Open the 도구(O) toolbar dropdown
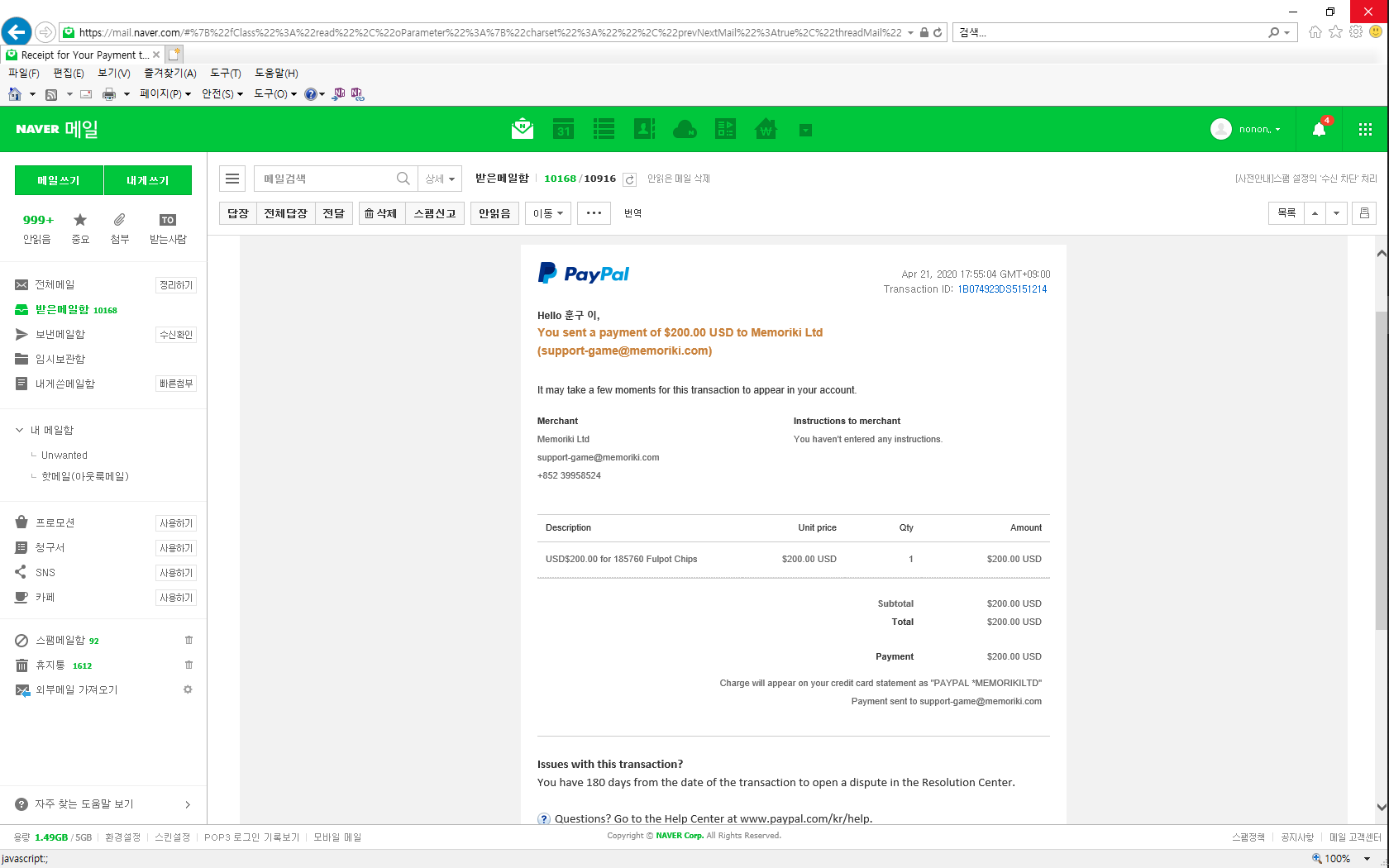The image size is (1389, 868). (x=275, y=94)
